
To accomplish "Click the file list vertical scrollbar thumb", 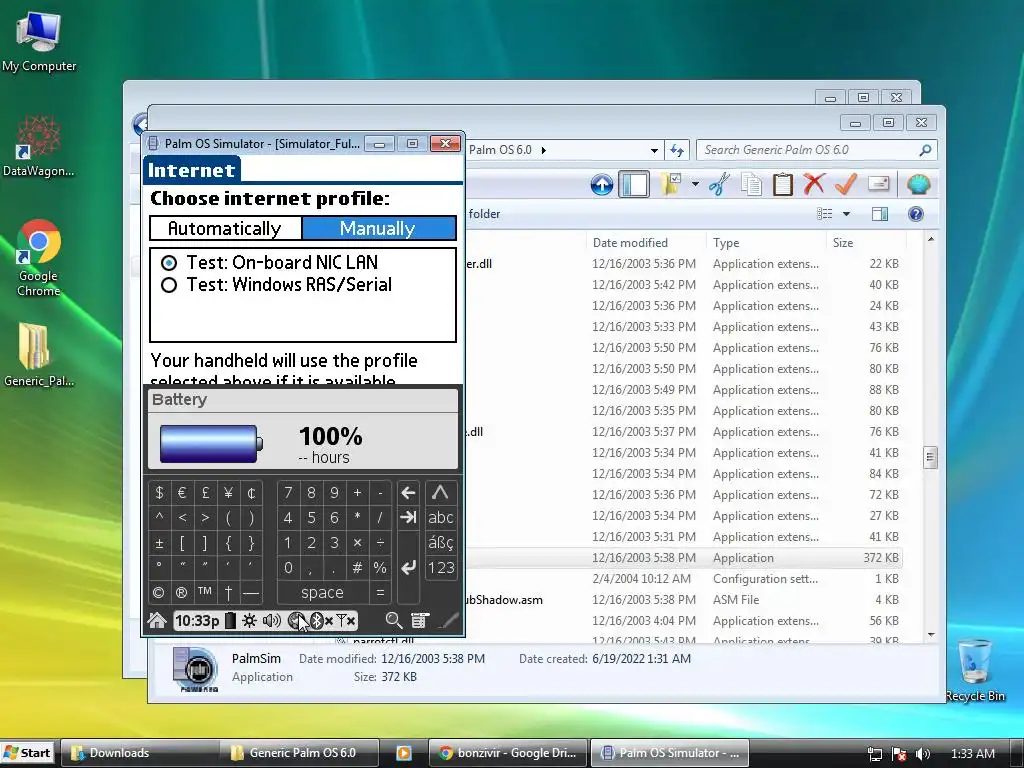I will pos(931,457).
